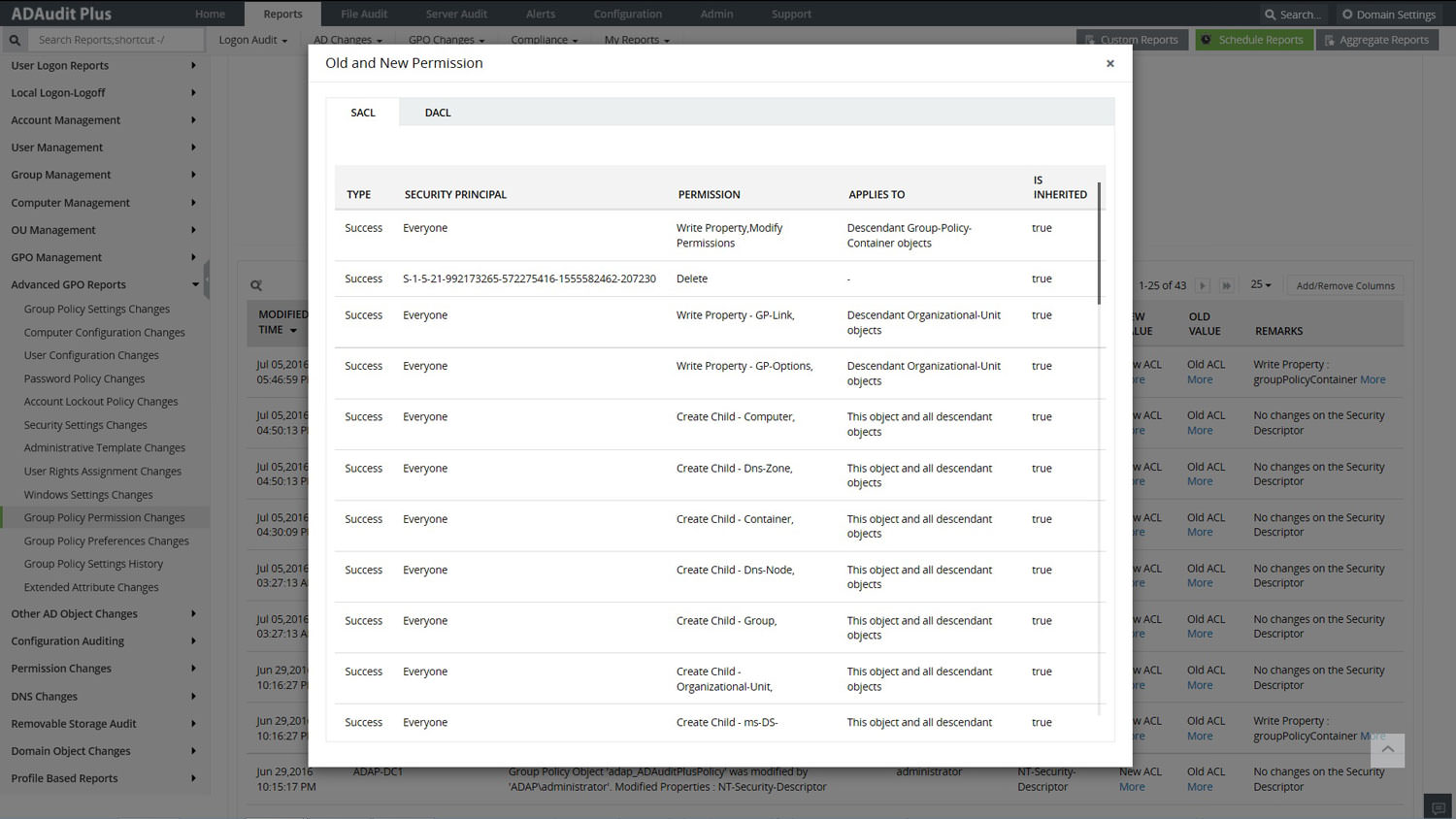Screen dimensions: 1456x819
Task: Open the Logon Audit dropdown menu
Action: coord(252,40)
